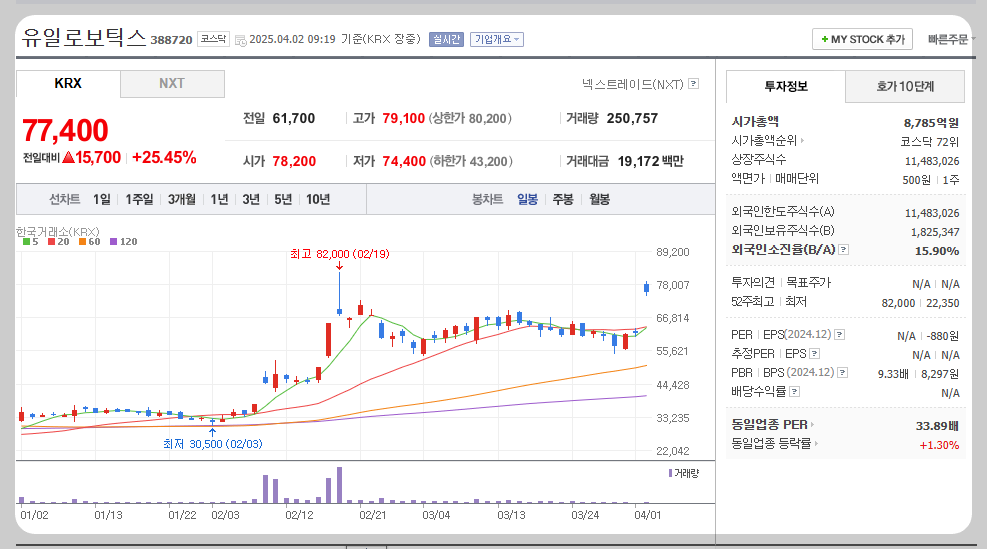
Task: Click the stock code 388720
Action: [x=171, y=40]
